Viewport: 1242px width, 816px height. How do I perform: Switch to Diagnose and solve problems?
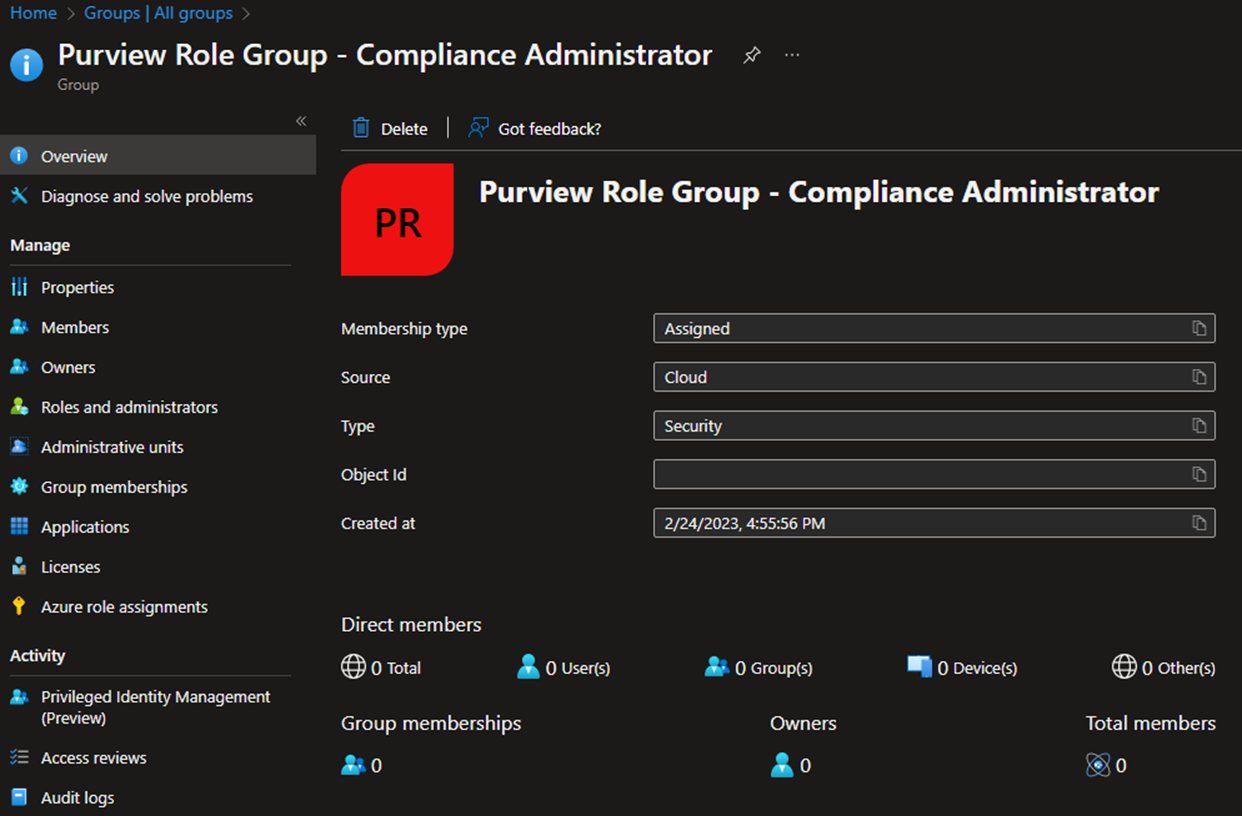tap(146, 196)
